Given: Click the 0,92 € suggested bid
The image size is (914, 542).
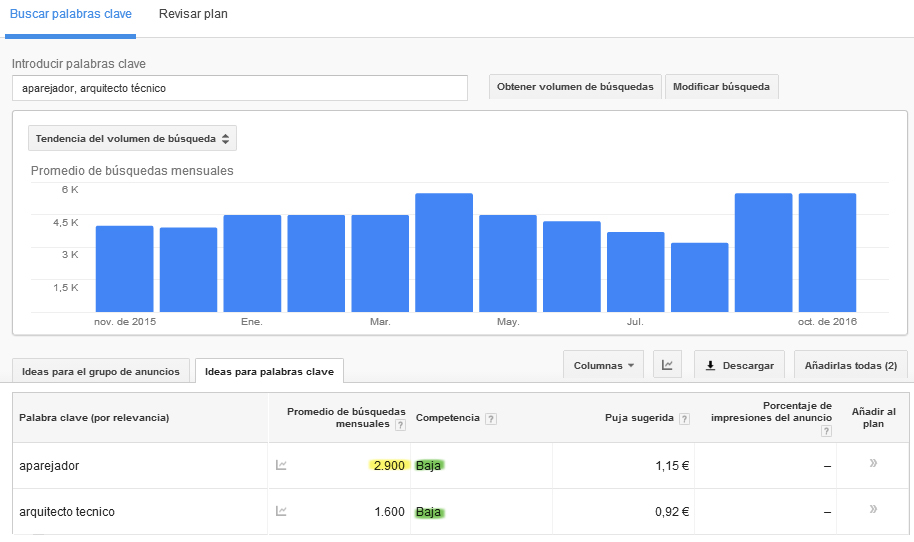Looking at the screenshot, I should pyautogui.click(x=672, y=512).
